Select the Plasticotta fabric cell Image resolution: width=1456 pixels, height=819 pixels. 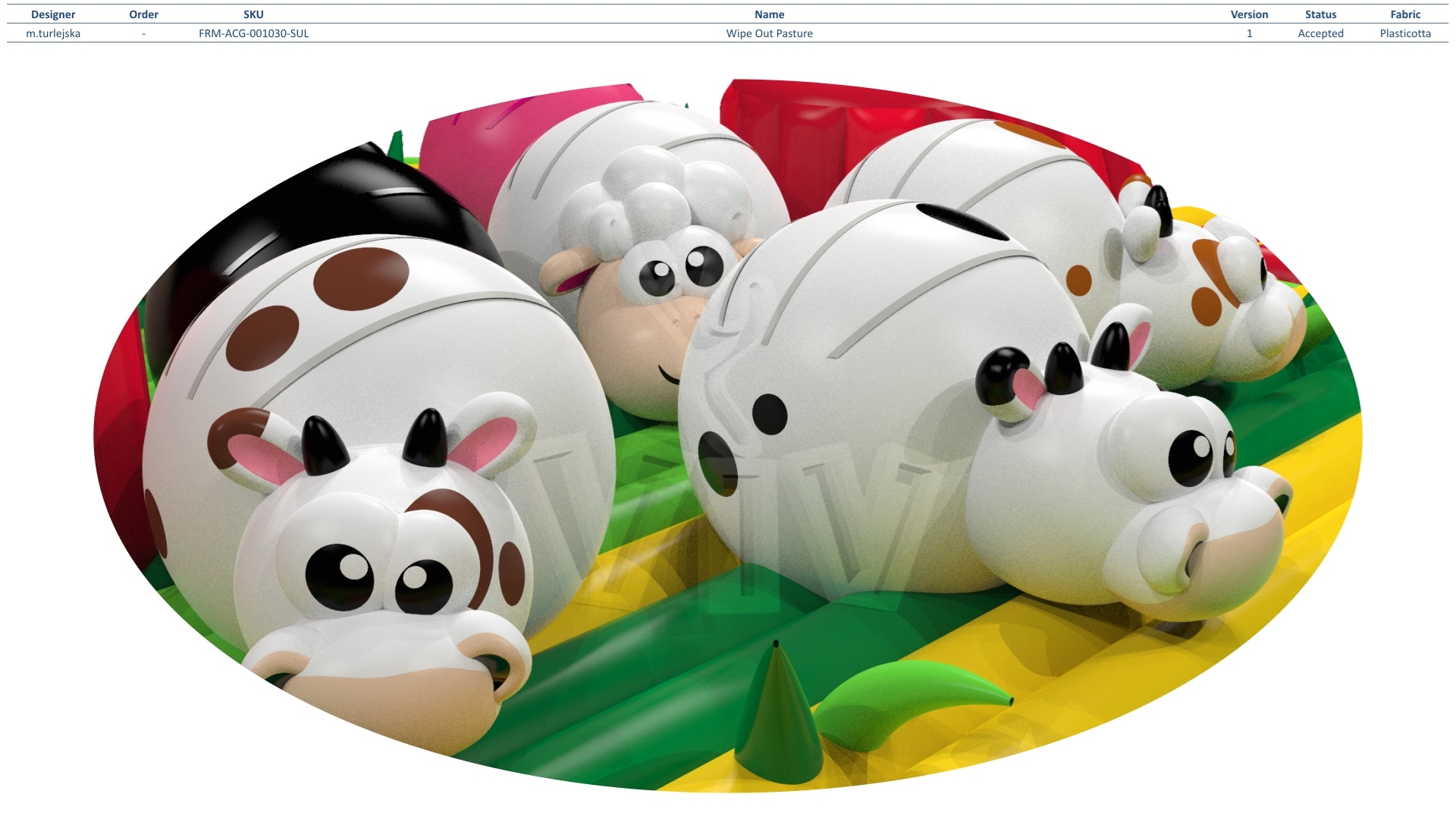coord(1405,33)
